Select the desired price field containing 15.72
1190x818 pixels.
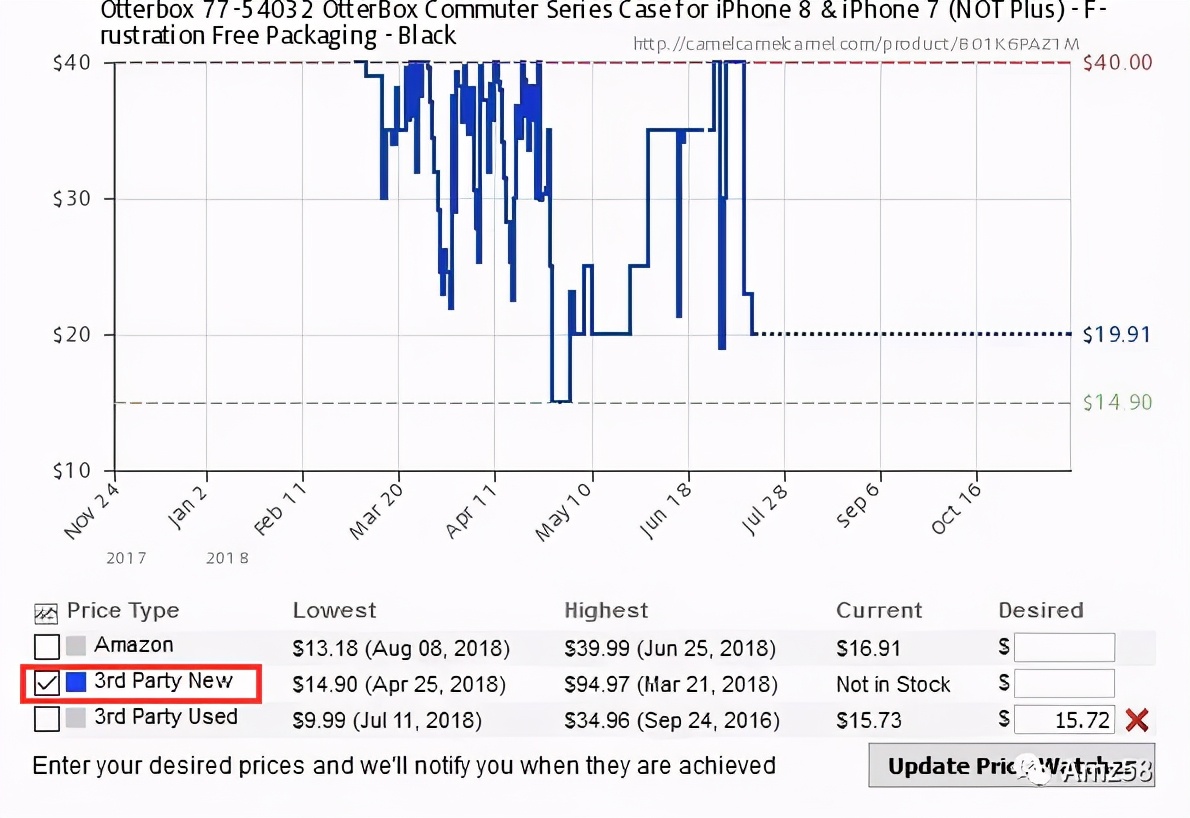point(1064,719)
